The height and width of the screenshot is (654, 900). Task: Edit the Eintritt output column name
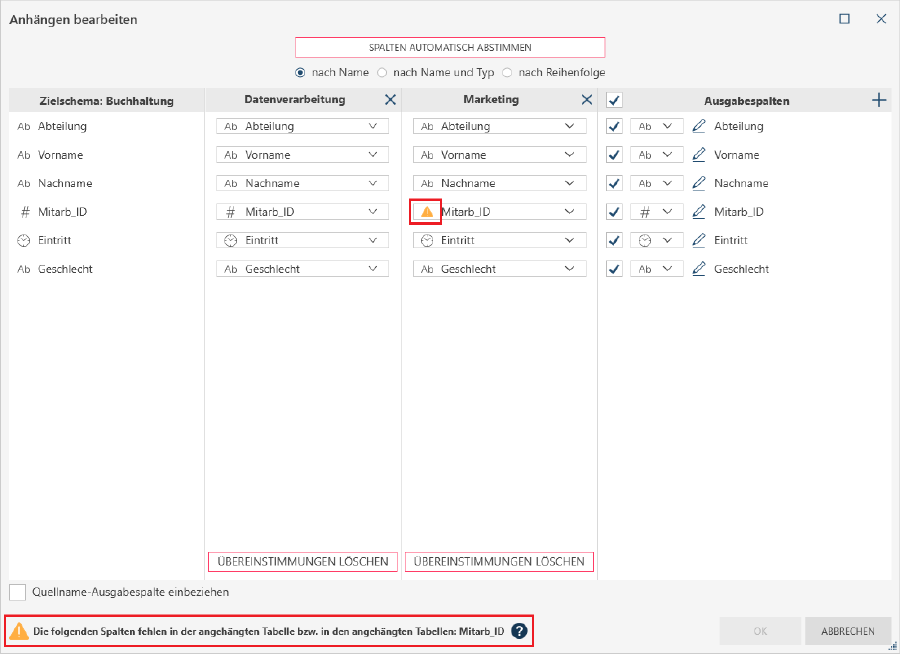click(699, 241)
